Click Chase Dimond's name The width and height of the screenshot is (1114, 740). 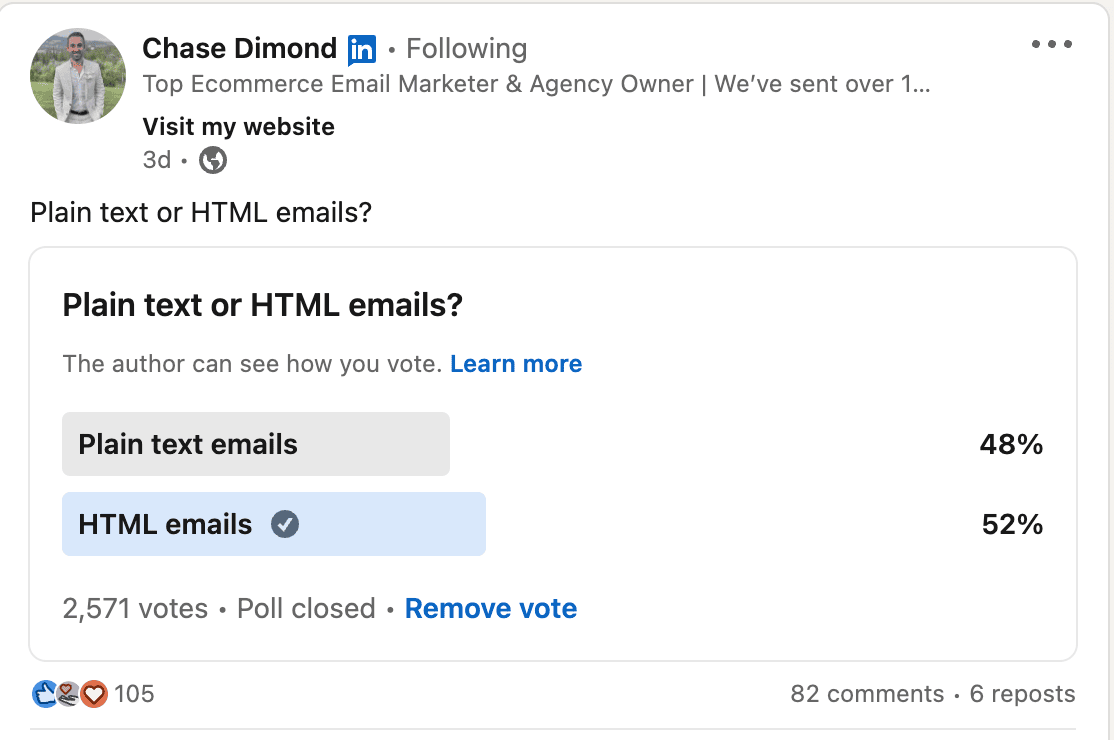click(x=240, y=48)
